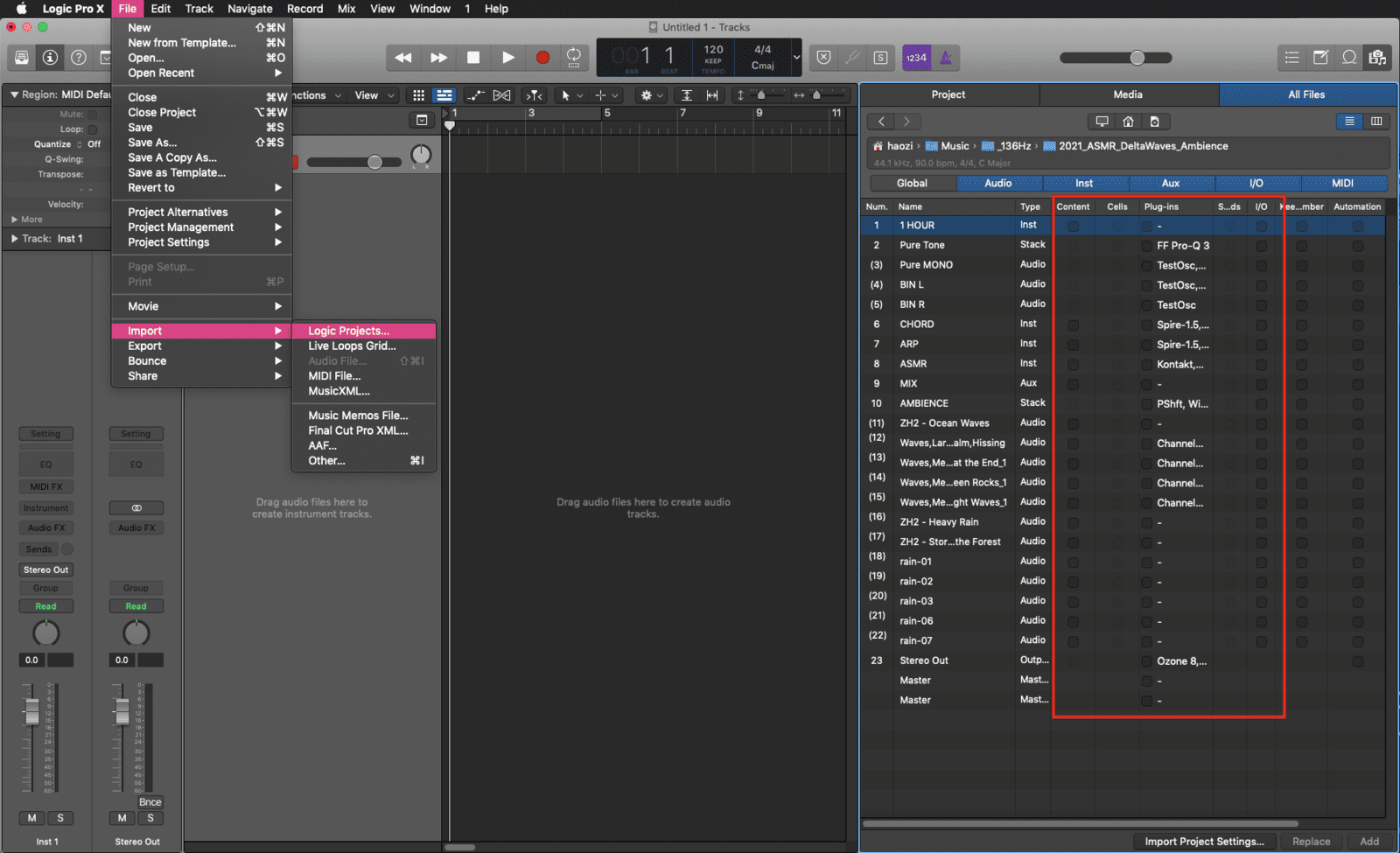Click the red Record button
Viewport: 1400px width, 853px height.
pos(542,58)
